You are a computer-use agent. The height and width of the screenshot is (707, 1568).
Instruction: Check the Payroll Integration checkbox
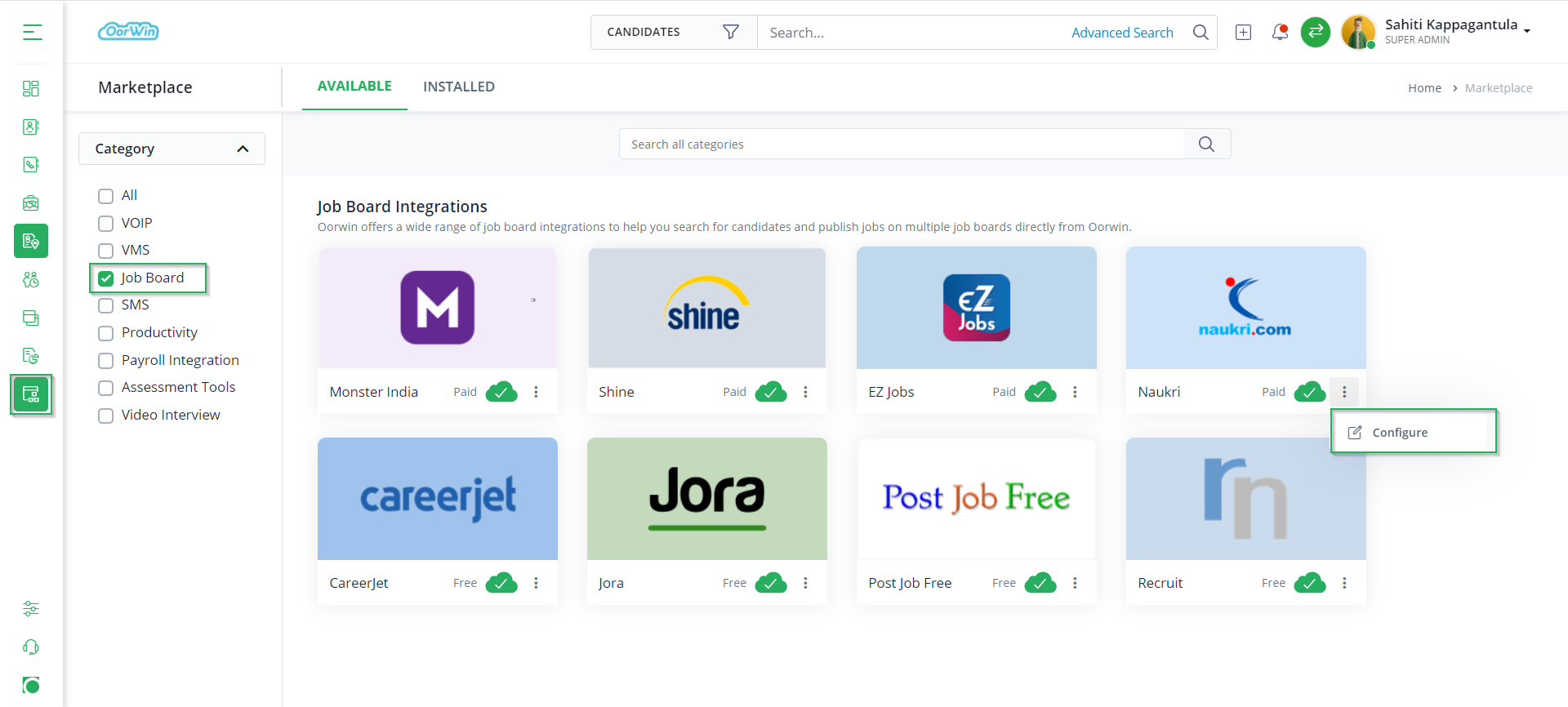pyautogui.click(x=105, y=361)
